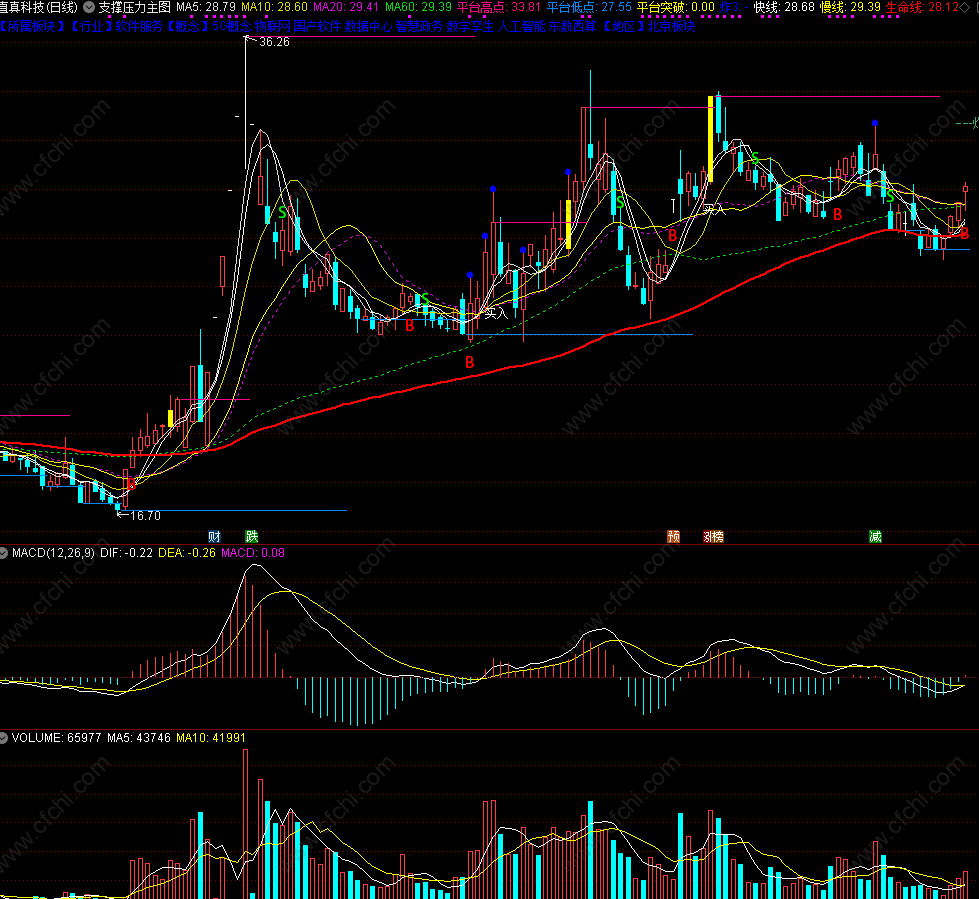Click the 减 event marker icon

point(875,536)
